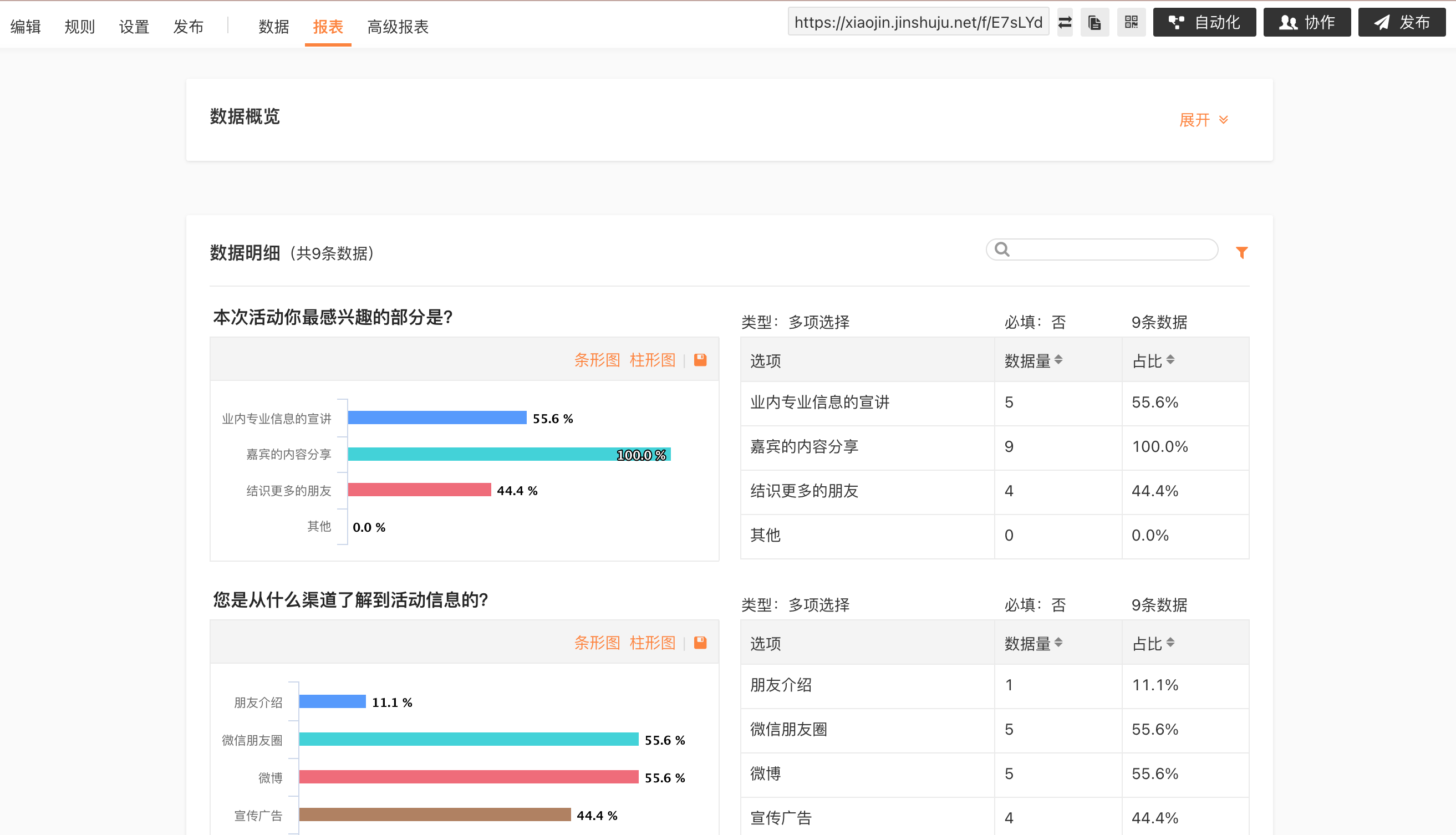Click table row 嘉宾的内容分享
This screenshot has height=835, width=1456.
click(994, 447)
